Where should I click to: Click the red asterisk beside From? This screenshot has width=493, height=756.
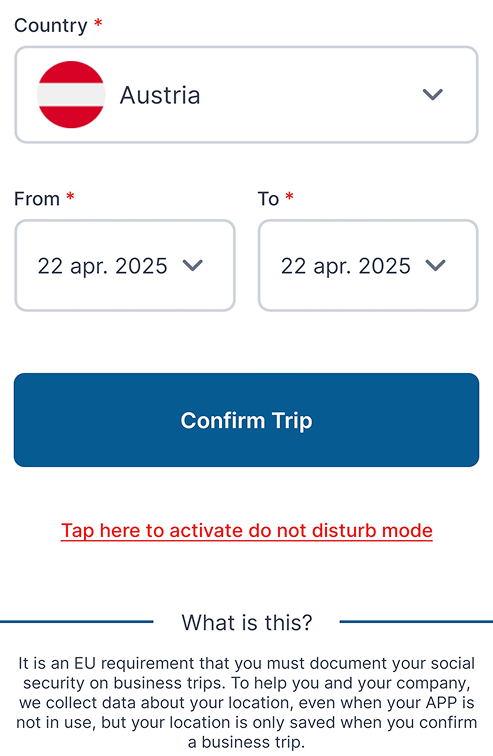(70, 196)
